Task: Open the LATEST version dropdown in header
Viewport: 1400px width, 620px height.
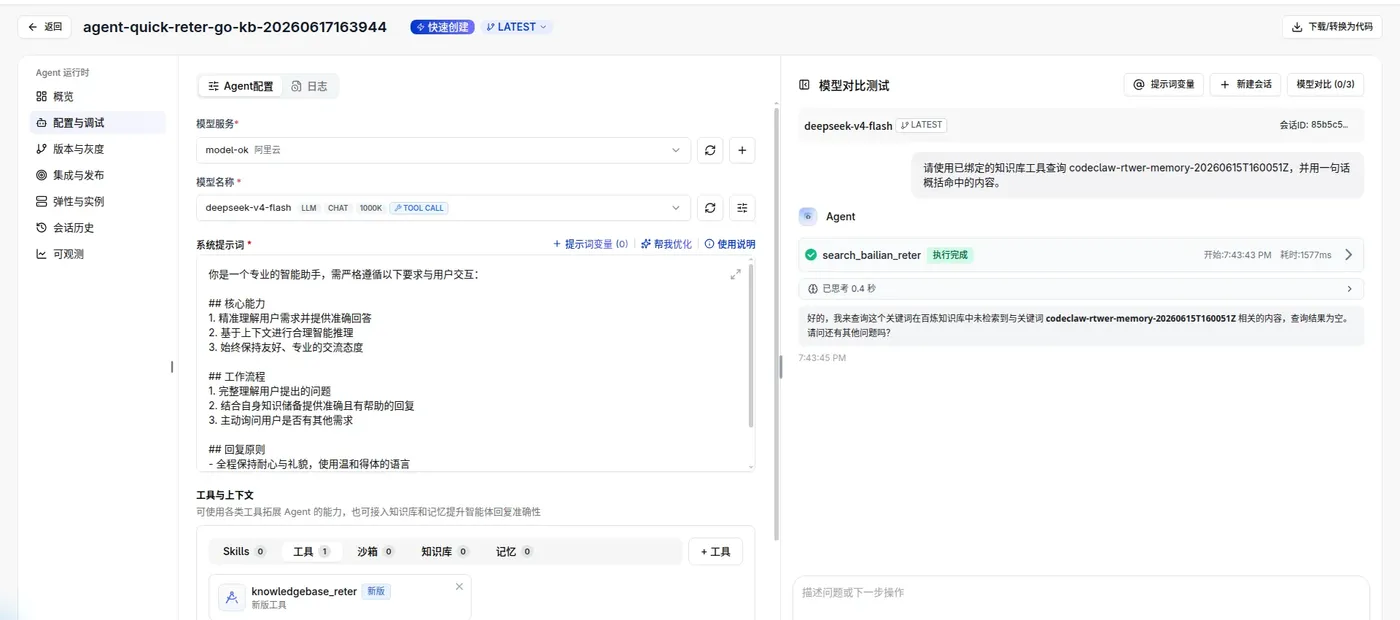Action: pos(517,27)
